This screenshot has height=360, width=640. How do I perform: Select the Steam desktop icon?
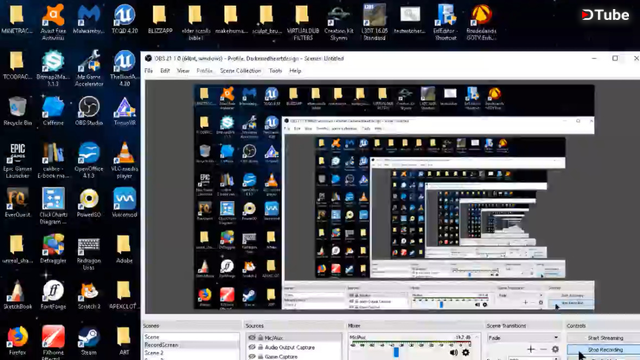coord(89,340)
